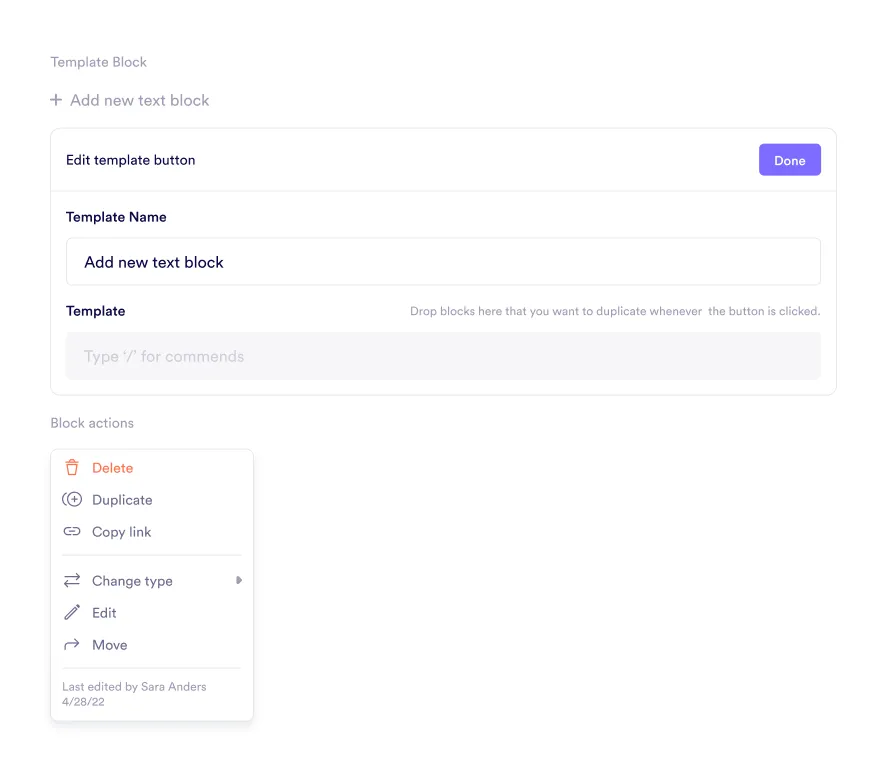Choose Edit from the block actions menu

(x=104, y=613)
